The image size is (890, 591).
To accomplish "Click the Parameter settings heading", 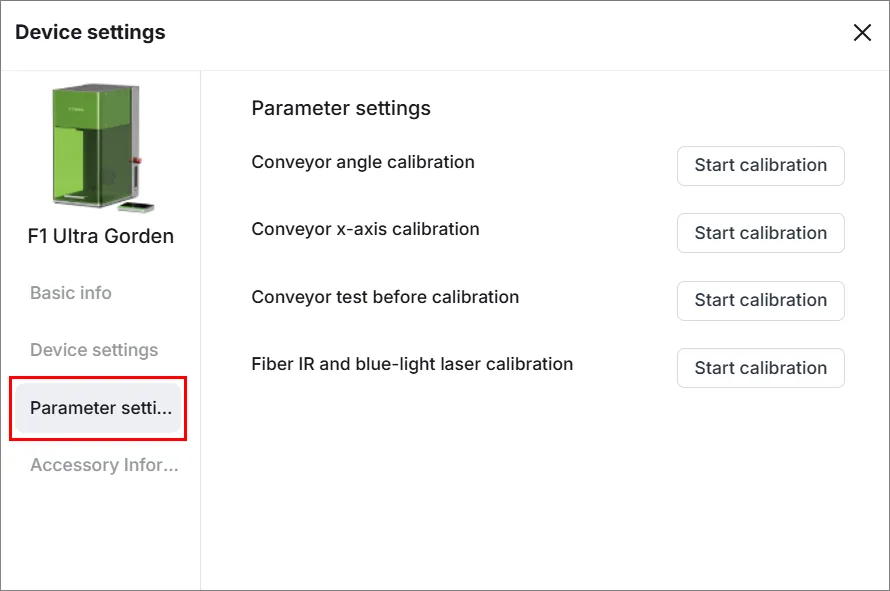I will pos(341,108).
